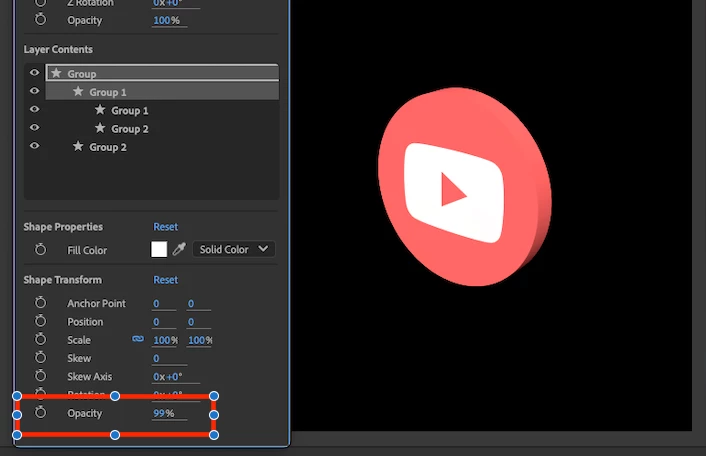Click the second Position value field
This screenshot has height=456, width=706.
point(199,322)
